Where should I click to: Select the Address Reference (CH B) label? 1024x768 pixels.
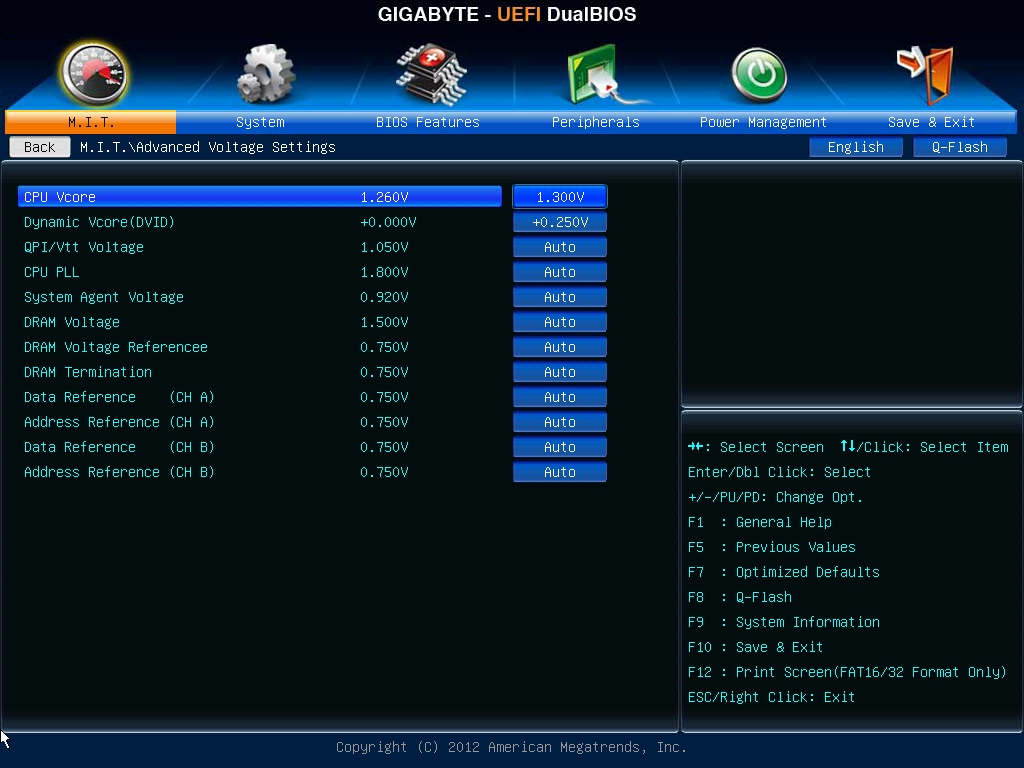(119, 472)
